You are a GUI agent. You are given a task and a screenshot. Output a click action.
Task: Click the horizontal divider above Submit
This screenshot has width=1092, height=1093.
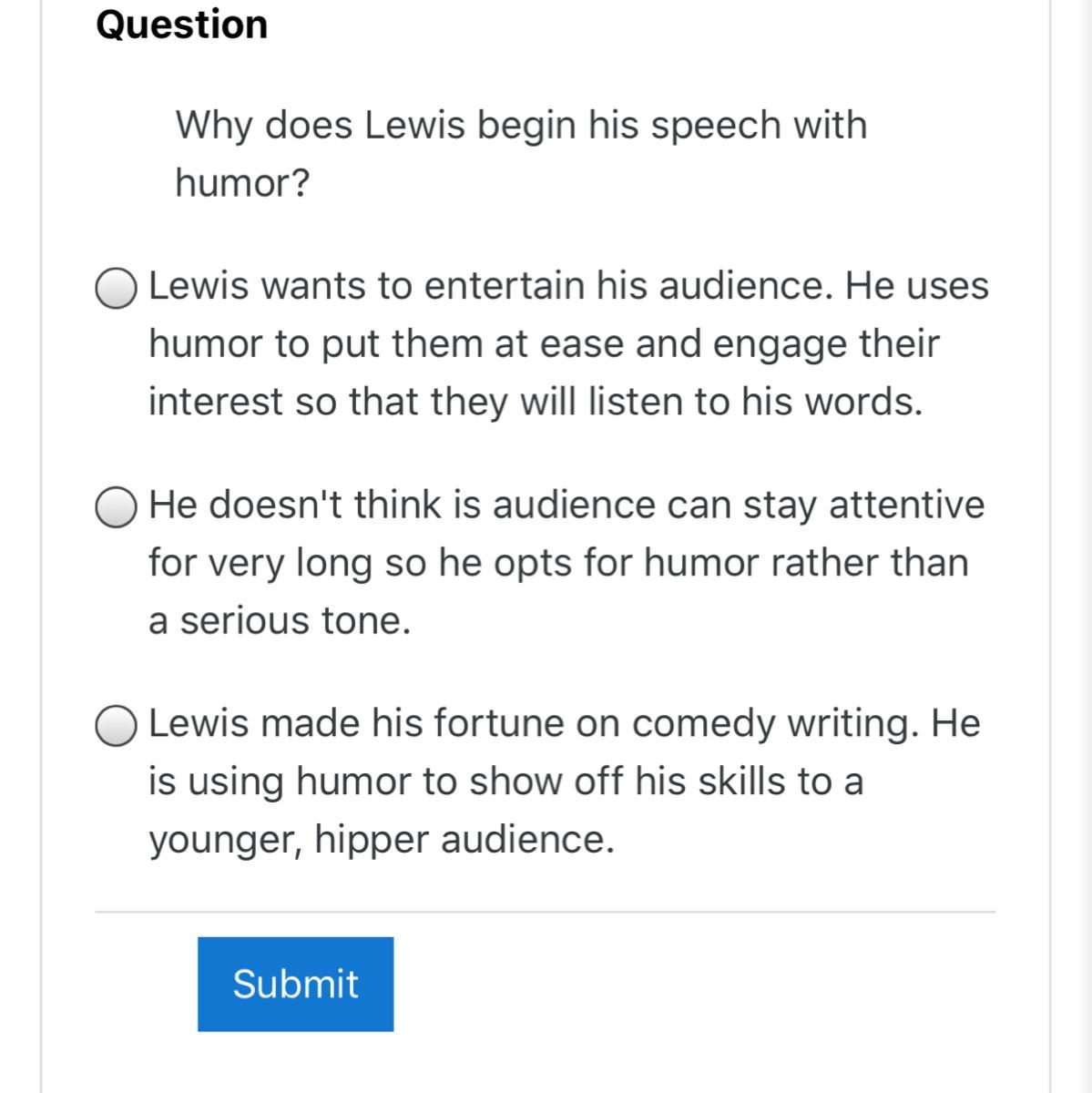pyautogui.click(x=545, y=911)
